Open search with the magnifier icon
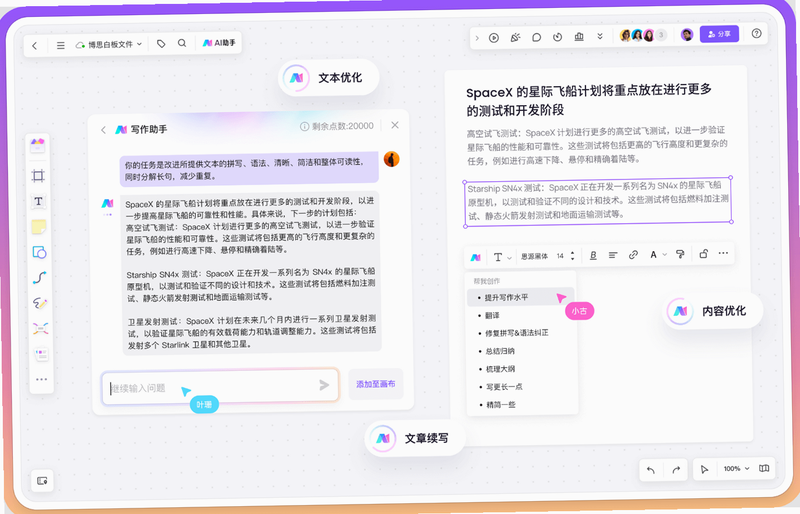The width and height of the screenshot is (800, 514). (182, 43)
